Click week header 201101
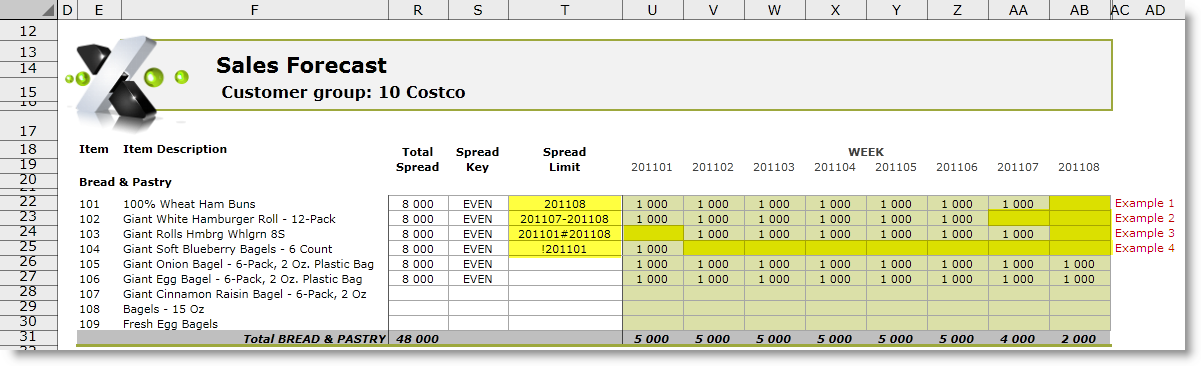Screen dimensions: 1201x366 tap(653, 167)
